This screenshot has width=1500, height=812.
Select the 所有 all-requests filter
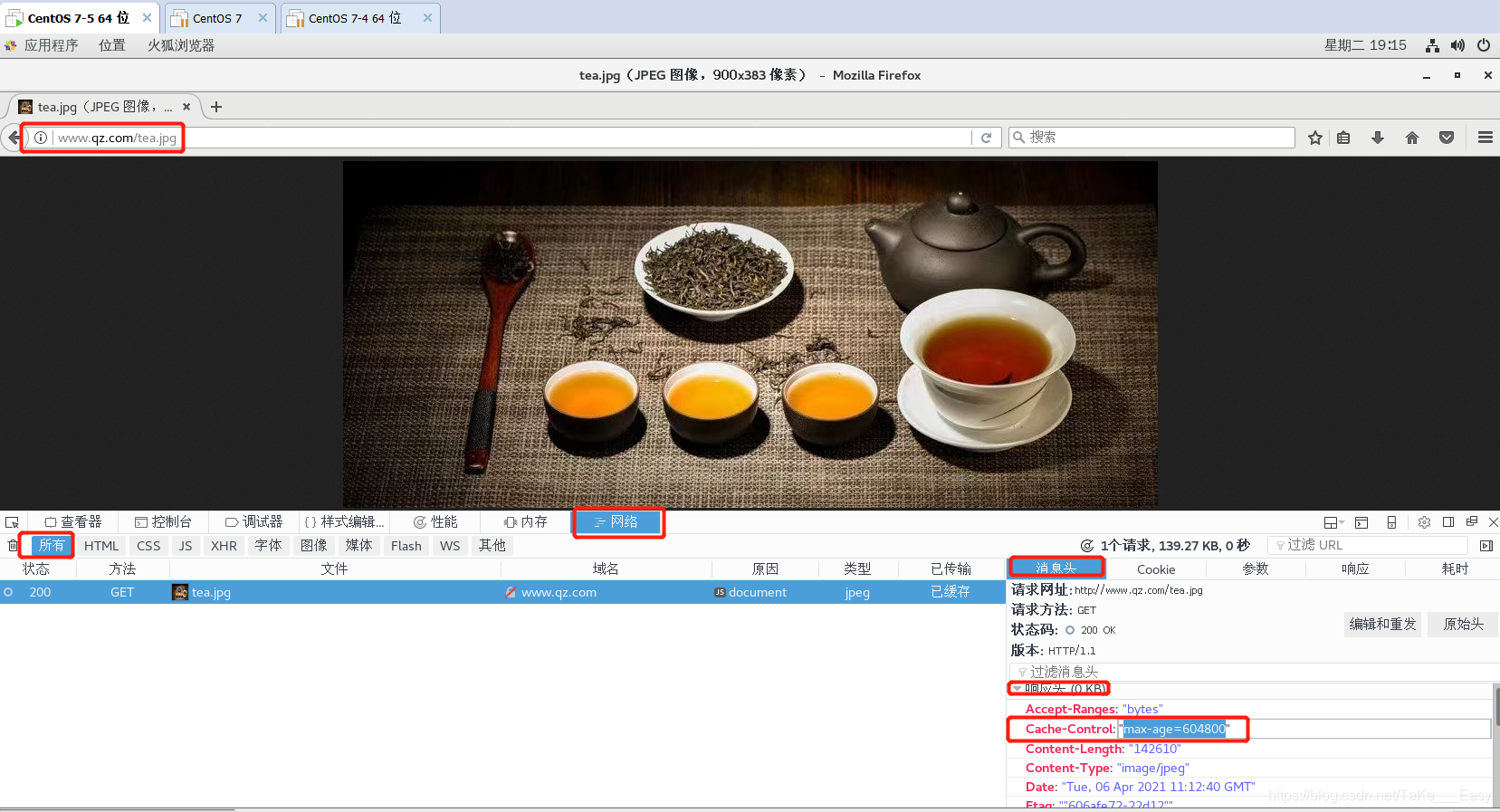52,545
